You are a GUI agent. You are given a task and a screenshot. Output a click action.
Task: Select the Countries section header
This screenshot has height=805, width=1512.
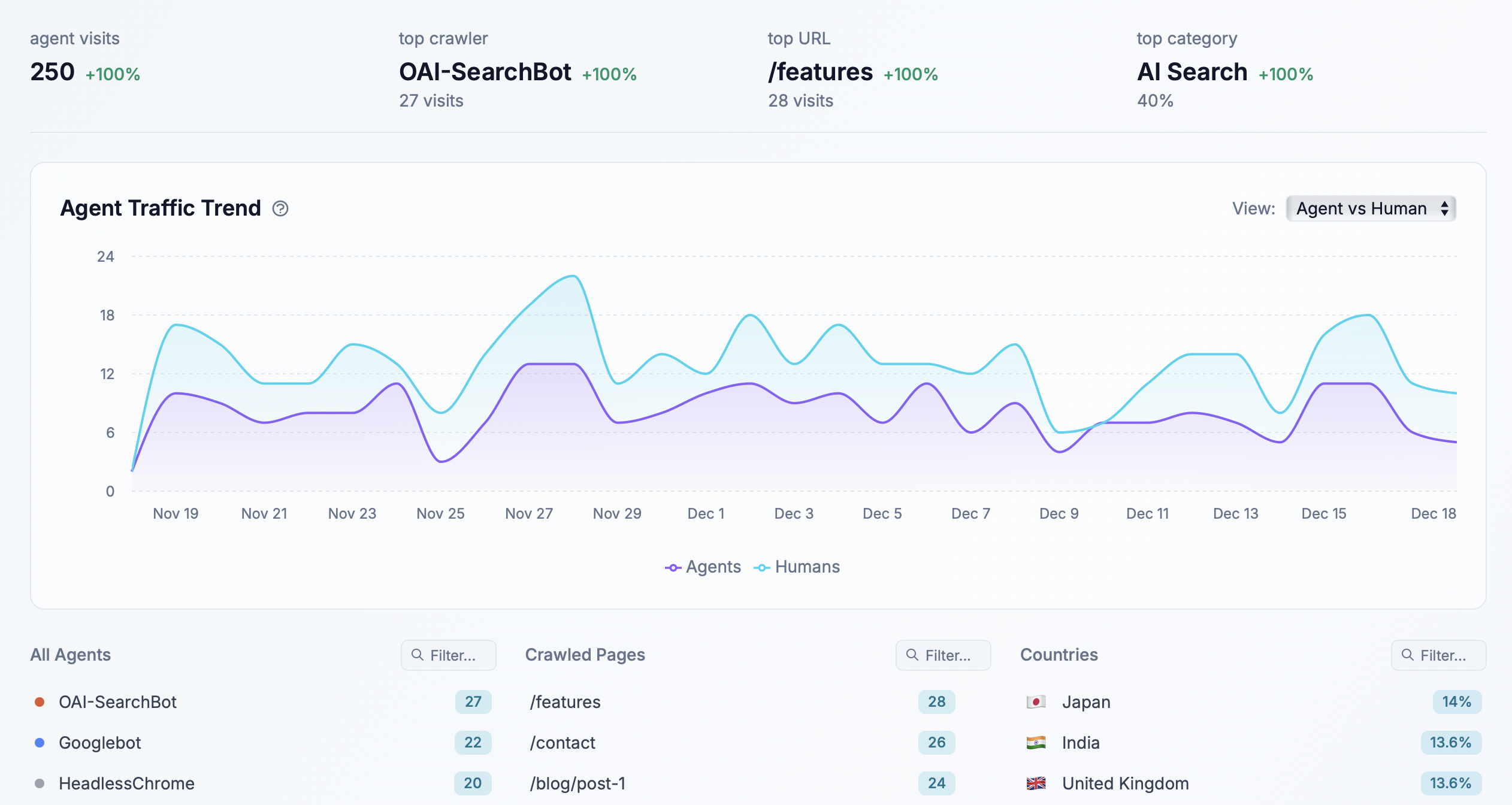coord(1059,655)
